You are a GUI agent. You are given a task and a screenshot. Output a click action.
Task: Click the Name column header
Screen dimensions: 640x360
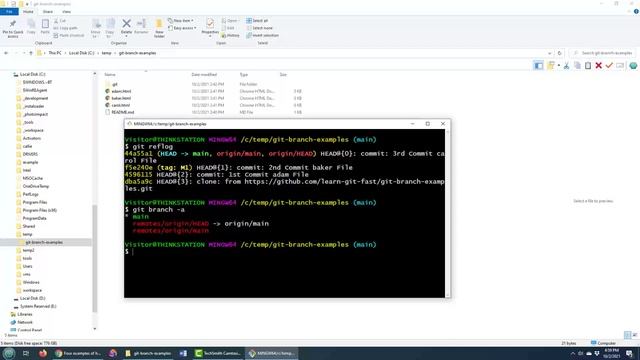[110, 75]
